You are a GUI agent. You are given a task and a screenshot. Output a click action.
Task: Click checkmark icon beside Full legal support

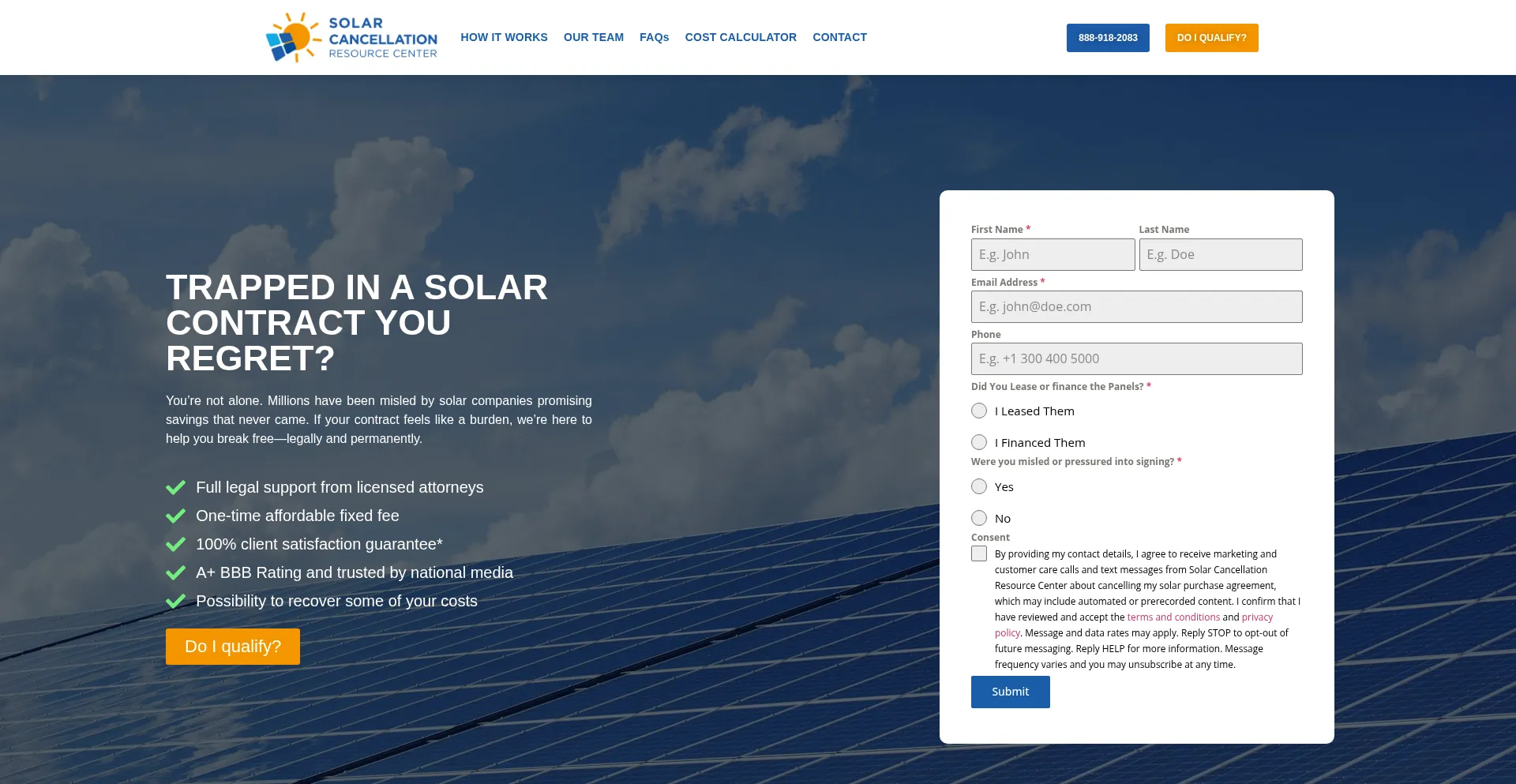click(x=175, y=487)
